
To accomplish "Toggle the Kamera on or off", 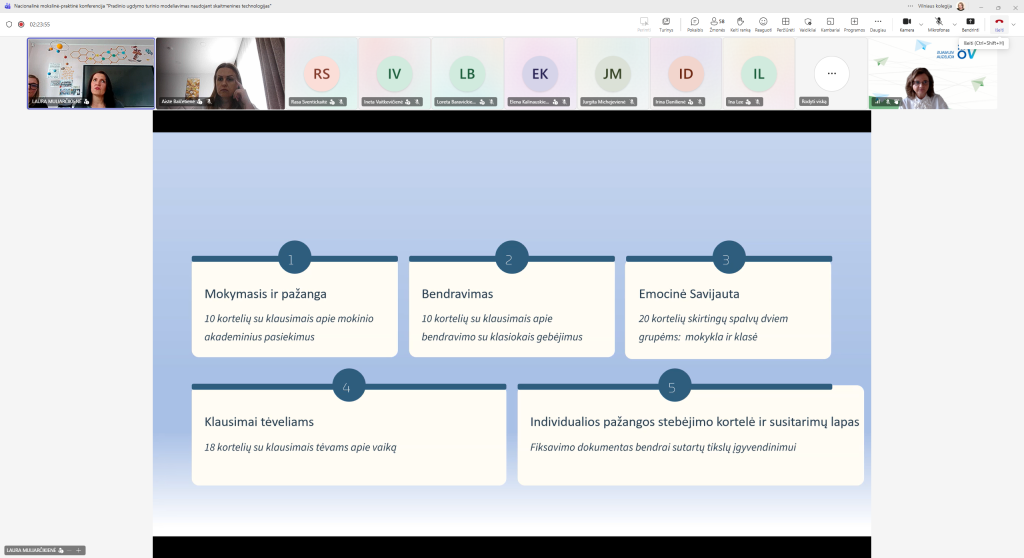I will pyautogui.click(x=907, y=23).
